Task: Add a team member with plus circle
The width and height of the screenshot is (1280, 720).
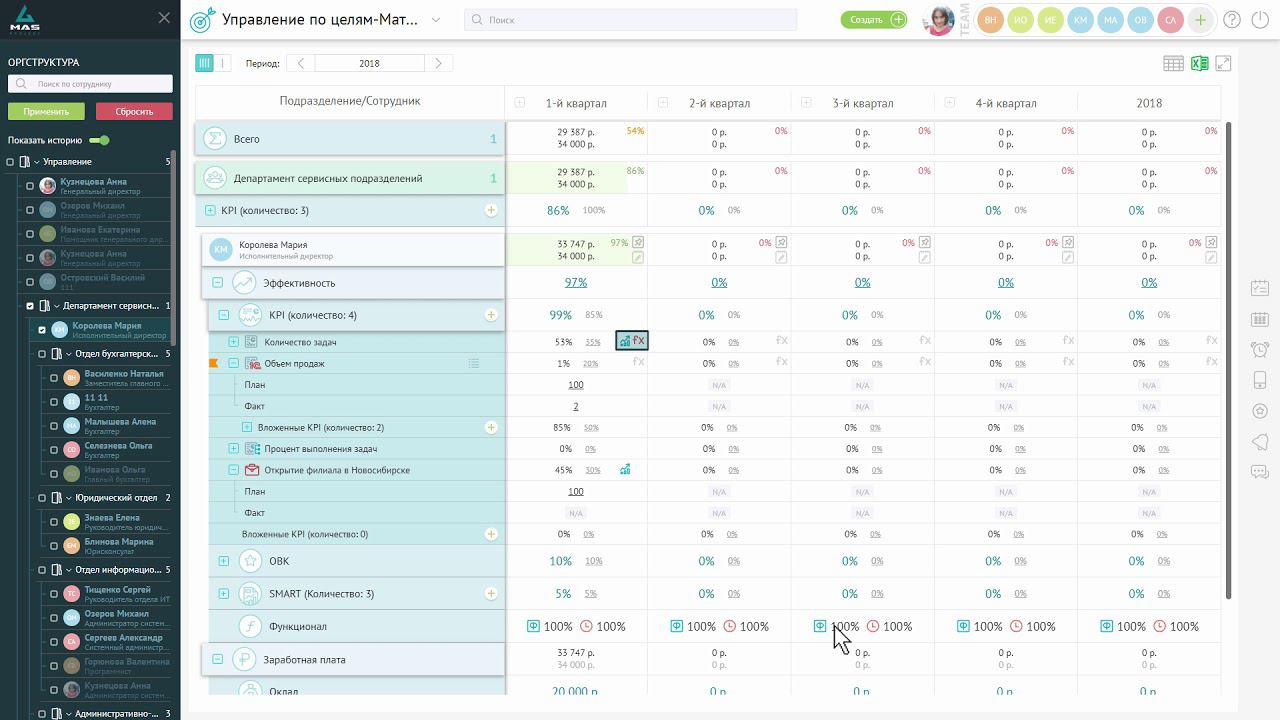Action: [x=1200, y=20]
